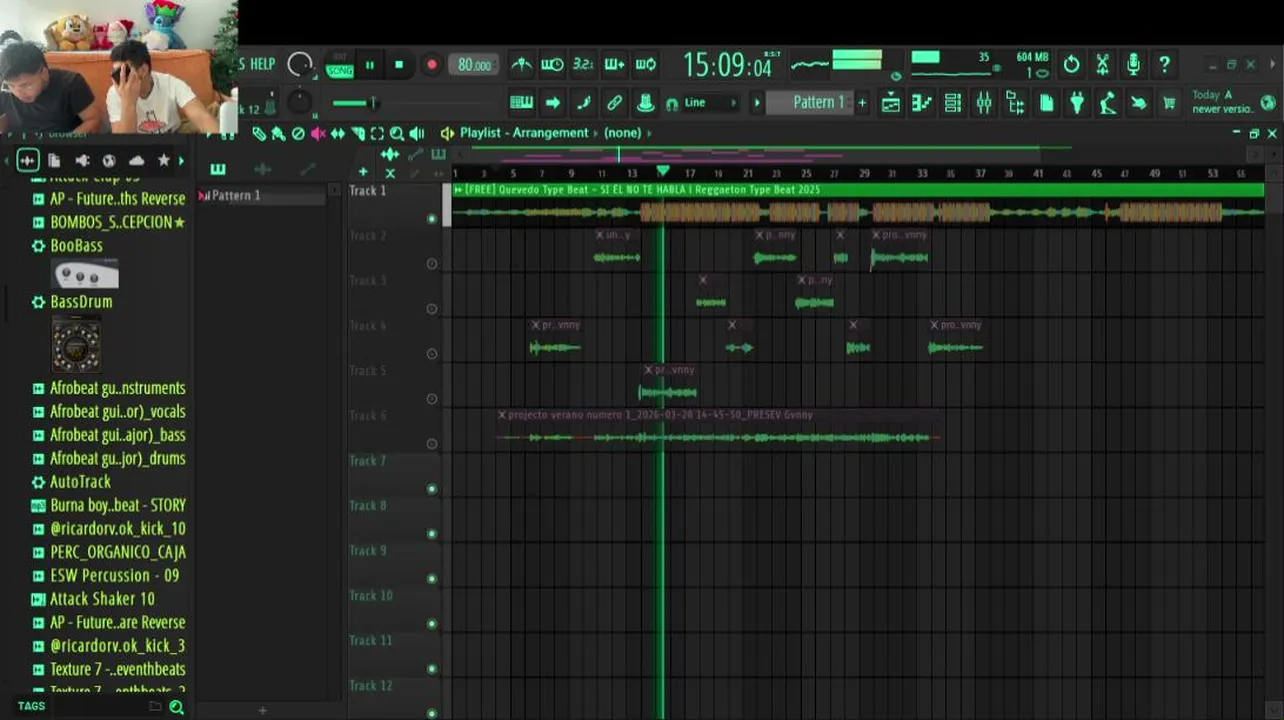1284x720 pixels.
Task: Open the (none) arrangement pattern dropdown
Action: 623,133
